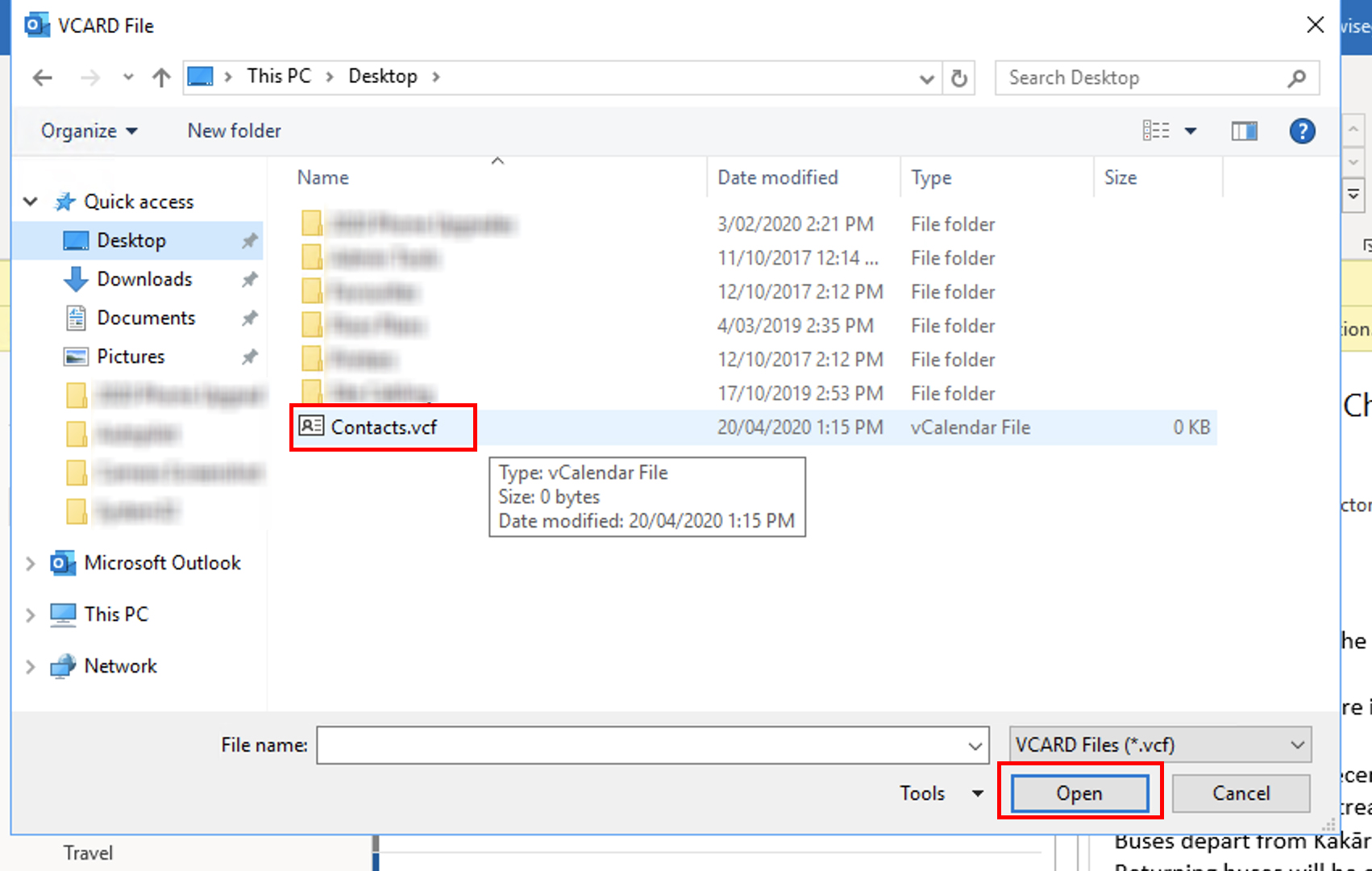Viewport: 1372px width, 871px height.
Task: Select This PC in address breadcrumb
Action: [279, 76]
